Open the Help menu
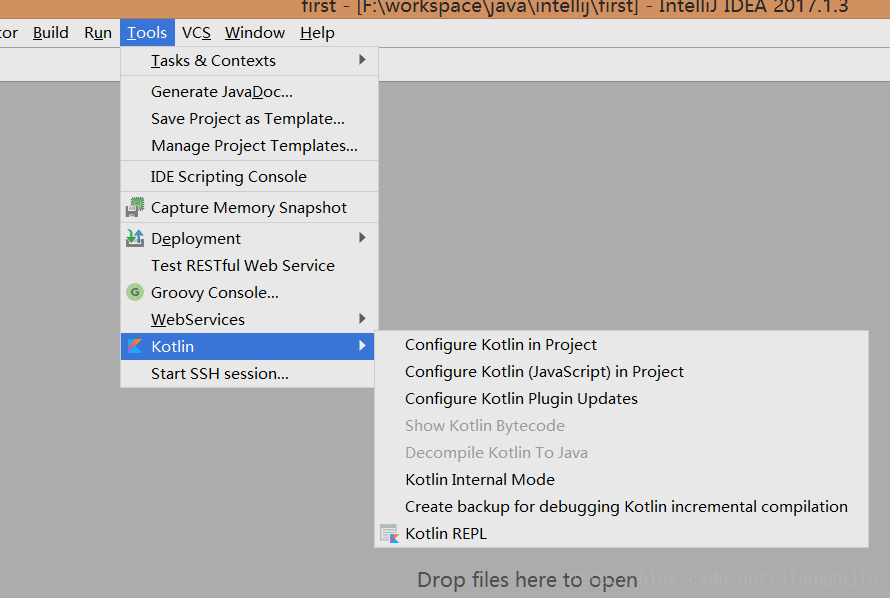This screenshot has width=890, height=598. (317, 33)
